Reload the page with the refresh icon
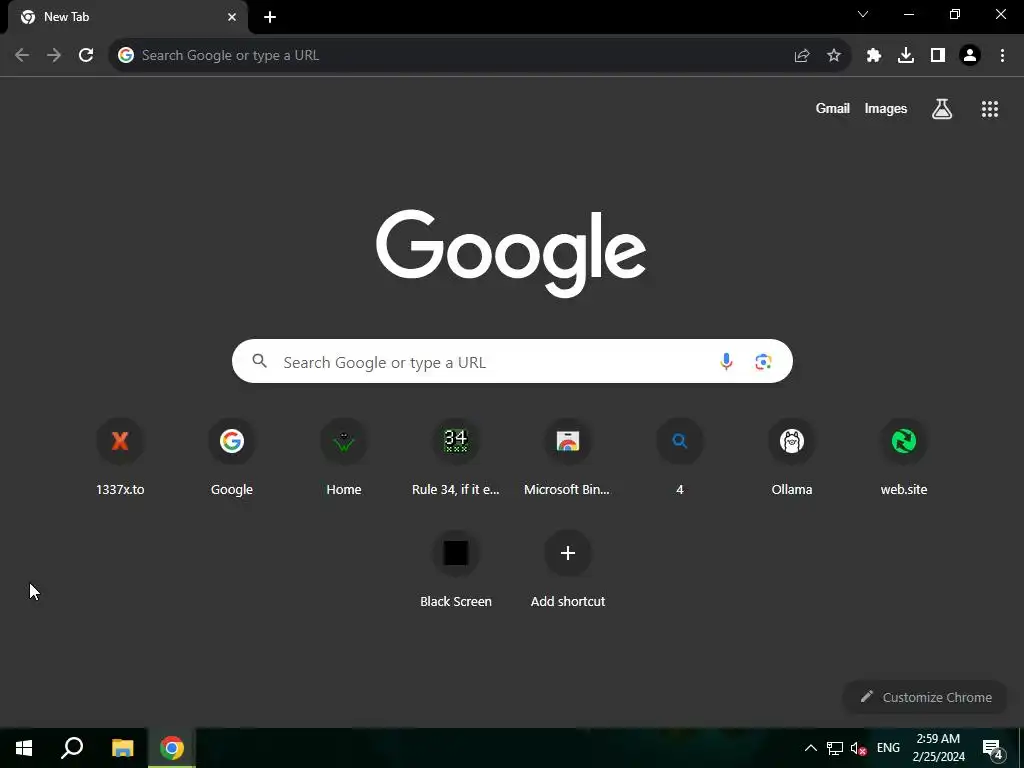 pyautogui.click(x=86, y=56)
